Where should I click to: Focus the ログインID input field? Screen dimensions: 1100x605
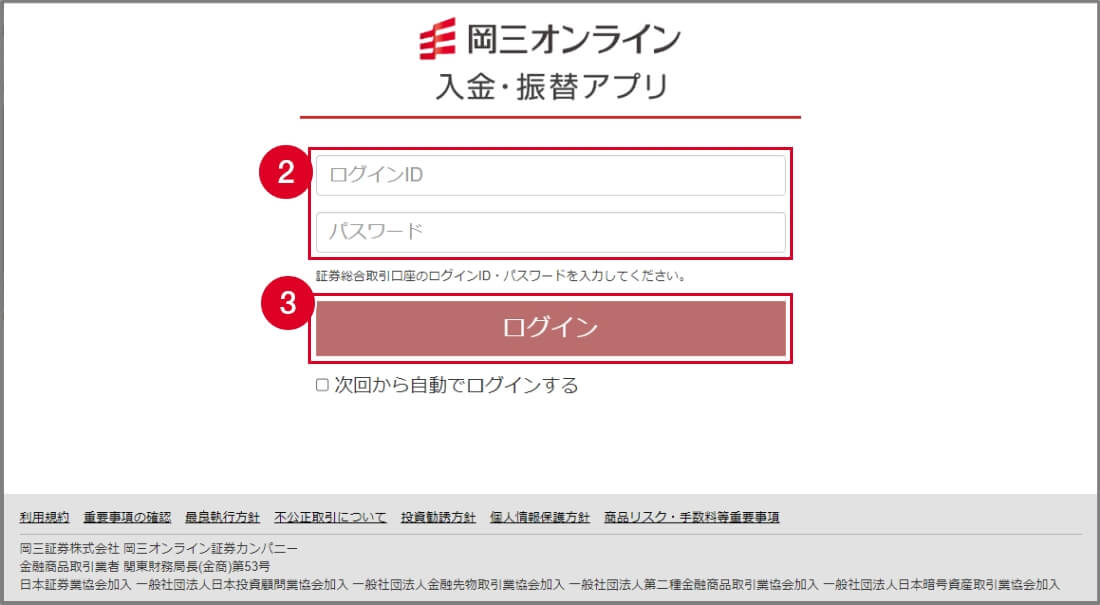(551, 175)
